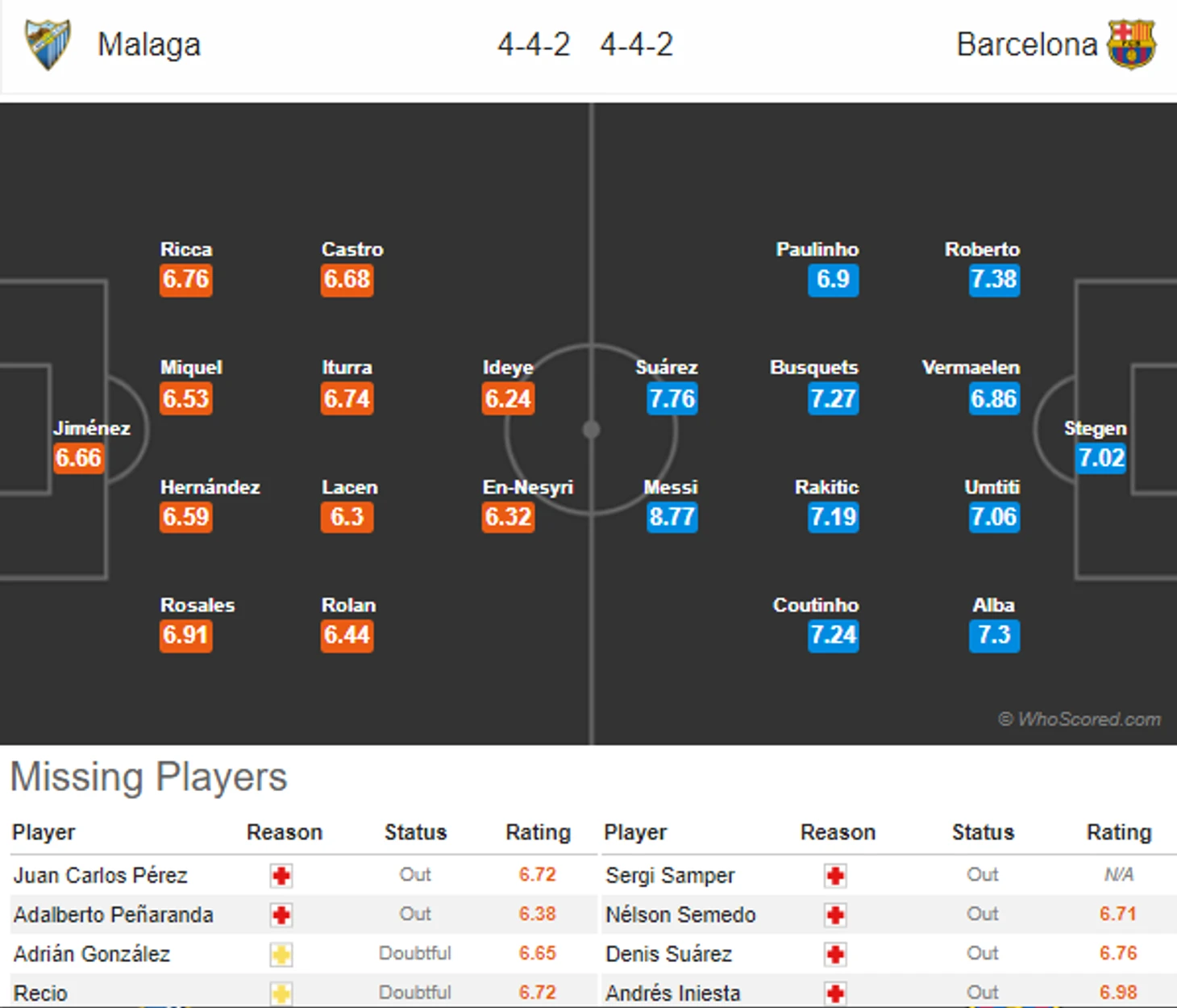Click Adalberto Peñaranda injury cross icon
Screen dimensions: 1177x1008
coord(281,915)
